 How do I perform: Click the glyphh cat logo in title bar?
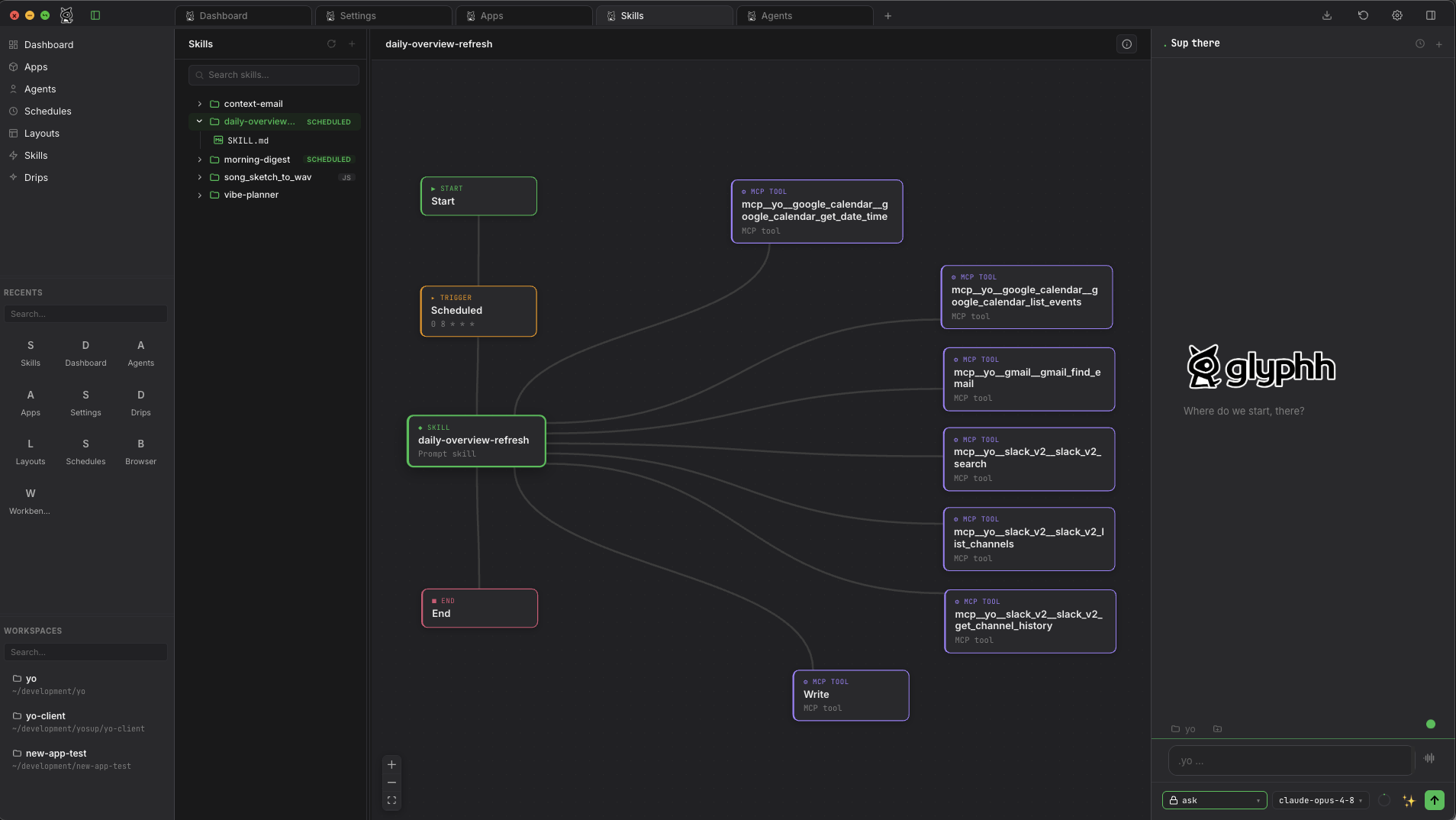pyautogui.click(x=66, y=15)
